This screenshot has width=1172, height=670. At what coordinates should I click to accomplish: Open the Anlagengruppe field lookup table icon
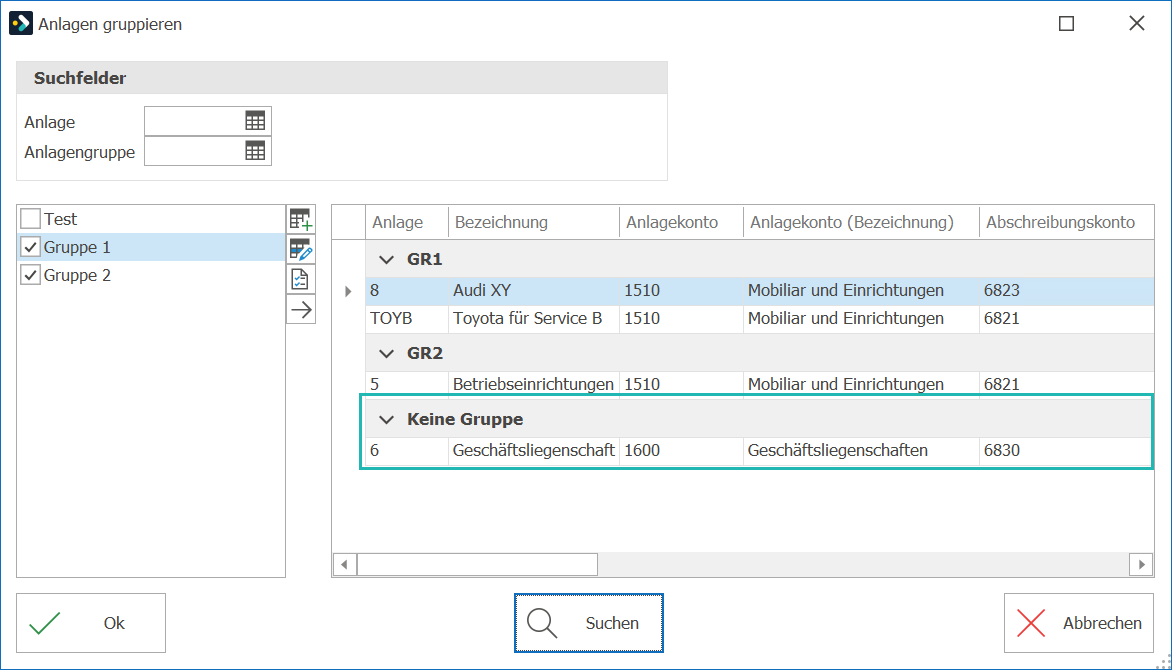point(255,151)
